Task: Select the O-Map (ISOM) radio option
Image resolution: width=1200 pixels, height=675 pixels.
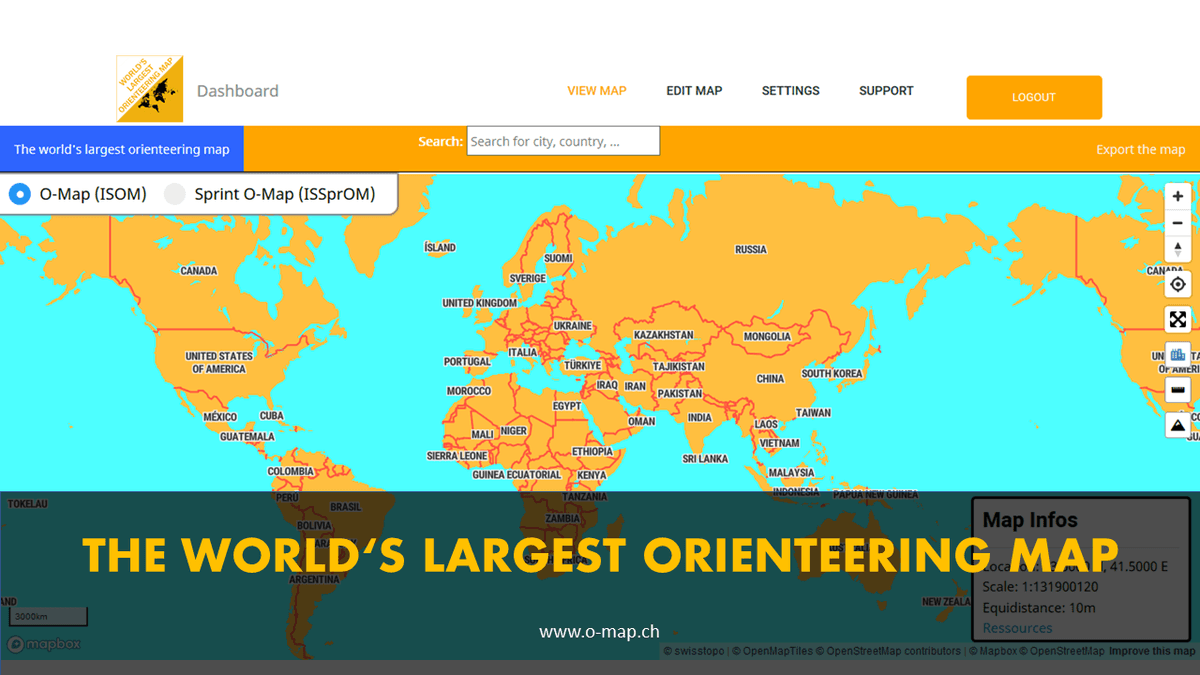Action: click(19, 195)
